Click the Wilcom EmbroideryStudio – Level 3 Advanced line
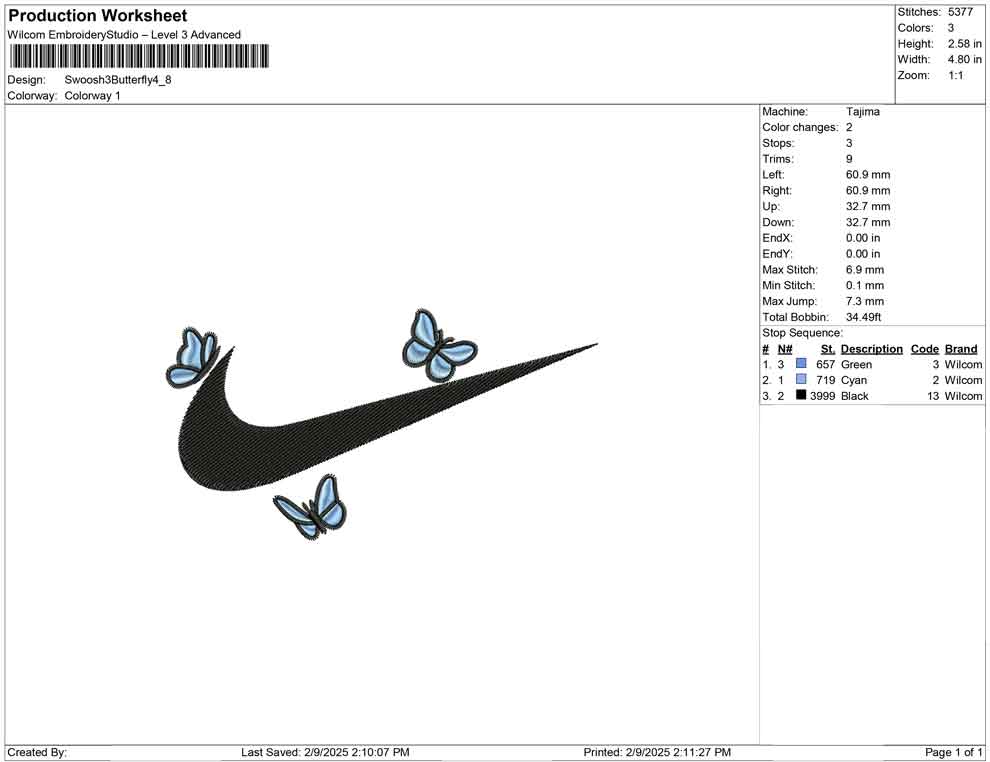 (x=124, y=35)
